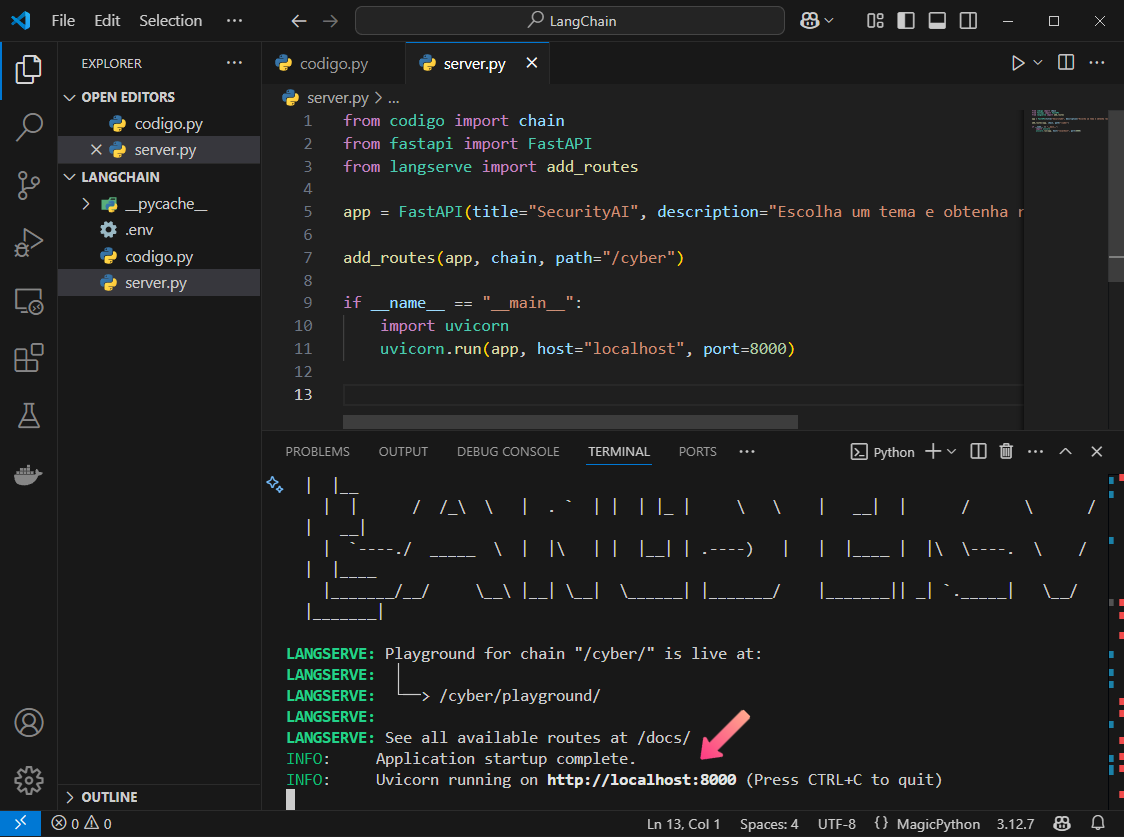Open the Selection menu
This screenshot has height=837, width=1124.
[171, 21]
